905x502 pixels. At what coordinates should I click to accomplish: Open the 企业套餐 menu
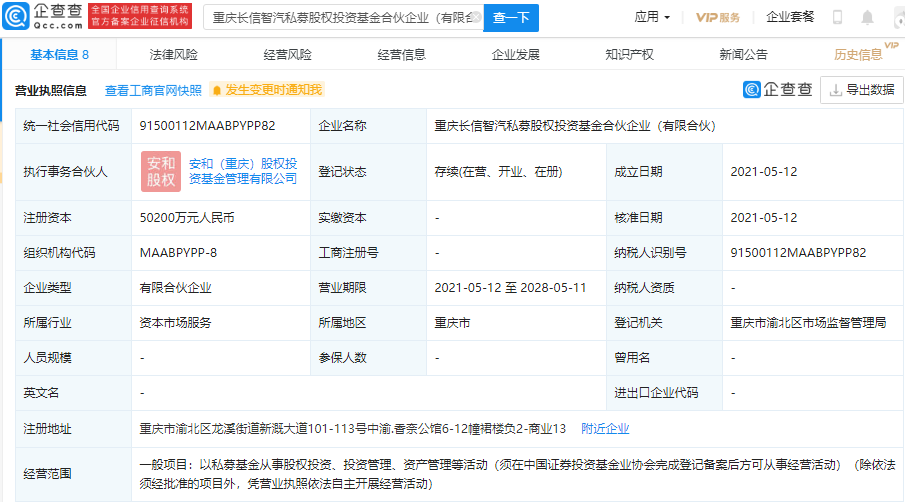(790, 17)
